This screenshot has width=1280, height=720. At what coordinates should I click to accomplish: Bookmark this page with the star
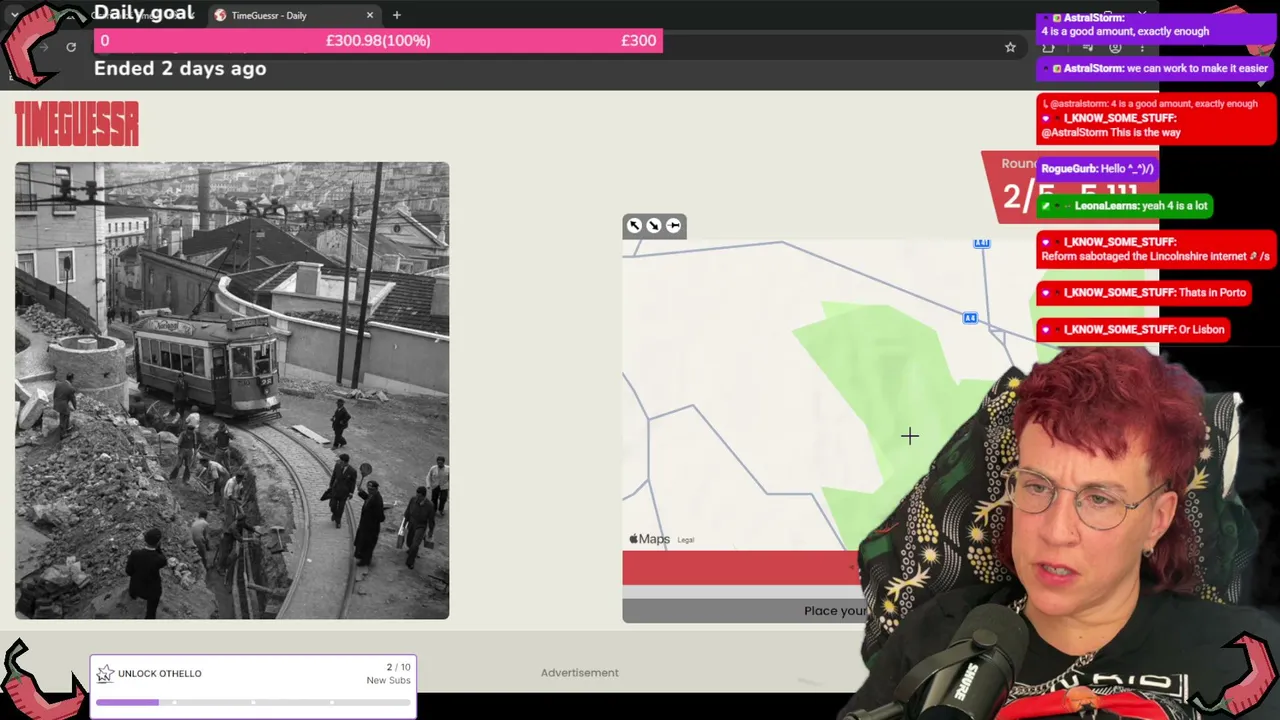[1010, 47]
